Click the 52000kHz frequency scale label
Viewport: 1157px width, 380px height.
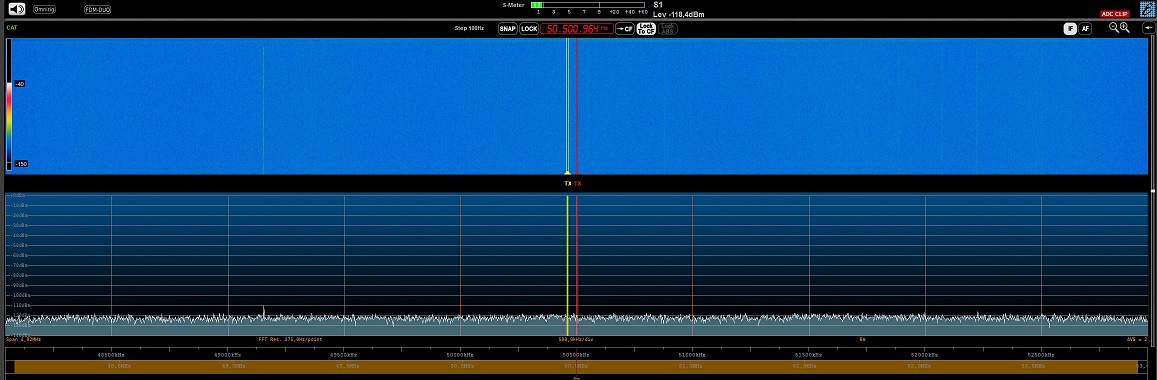(925, 354)
